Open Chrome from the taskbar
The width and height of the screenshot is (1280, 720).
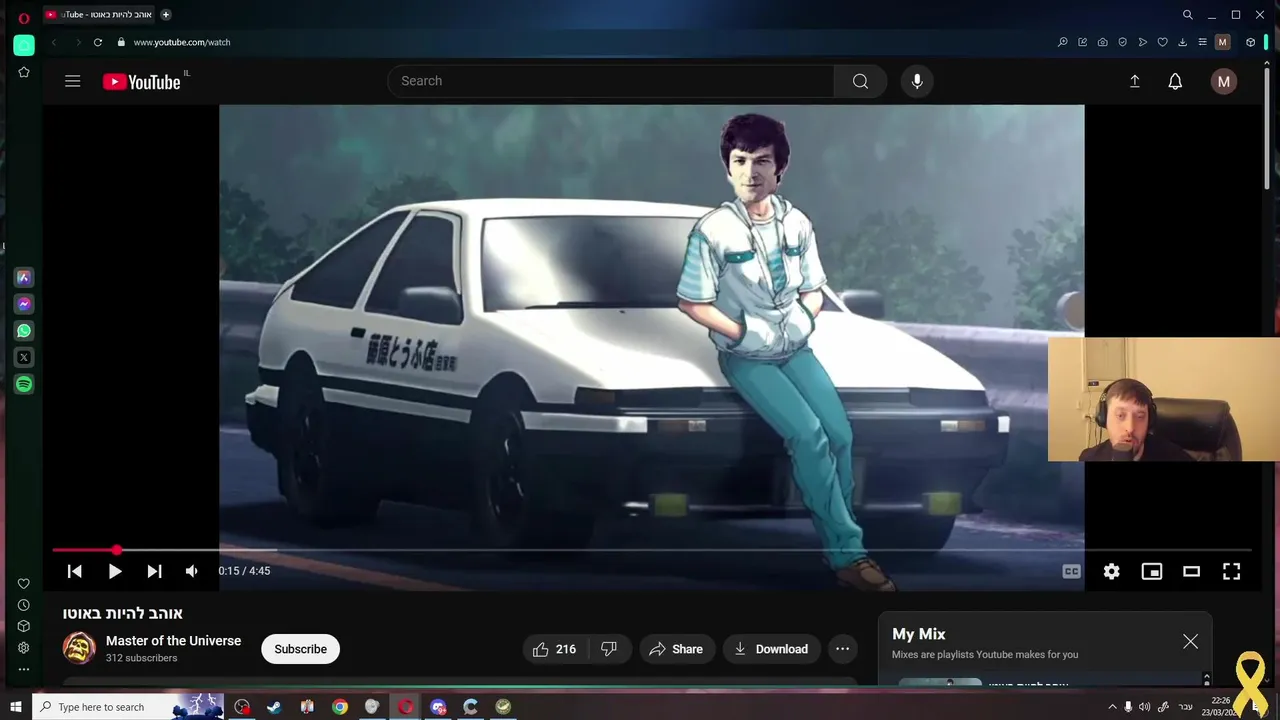click(x=340, y=707)
